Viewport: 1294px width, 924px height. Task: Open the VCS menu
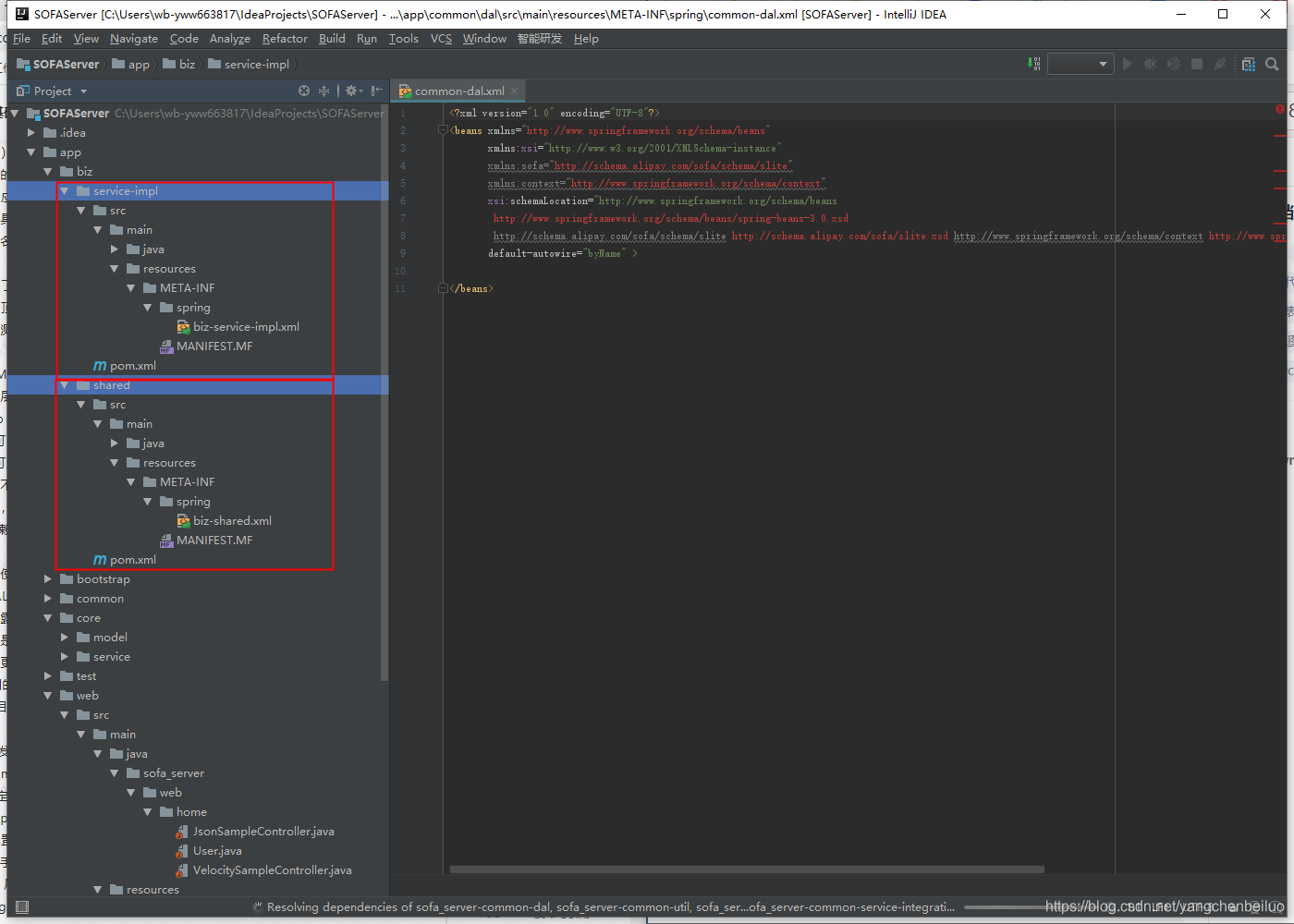point(441,39)
